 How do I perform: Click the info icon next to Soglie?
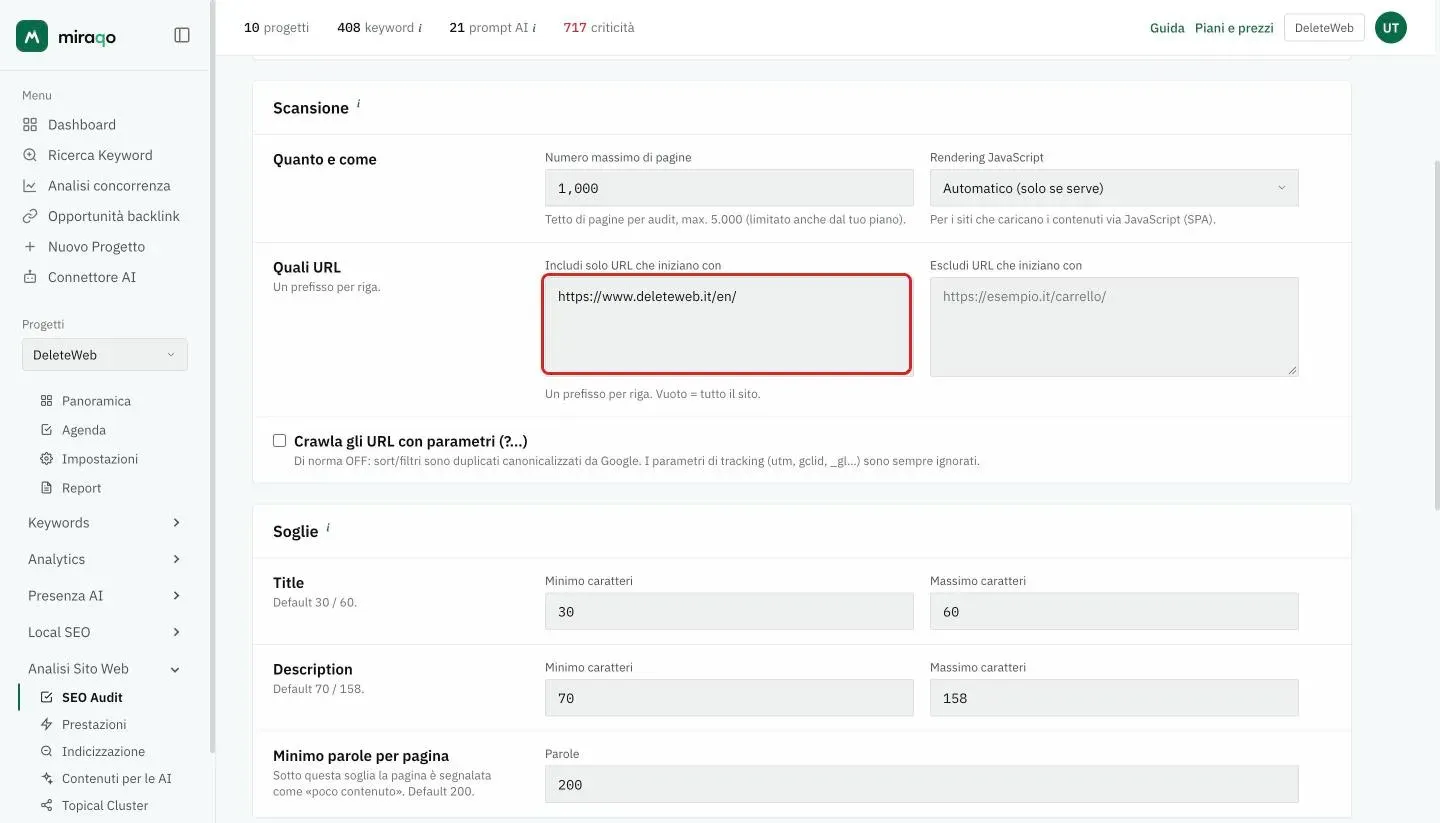[x=327, y=527]
